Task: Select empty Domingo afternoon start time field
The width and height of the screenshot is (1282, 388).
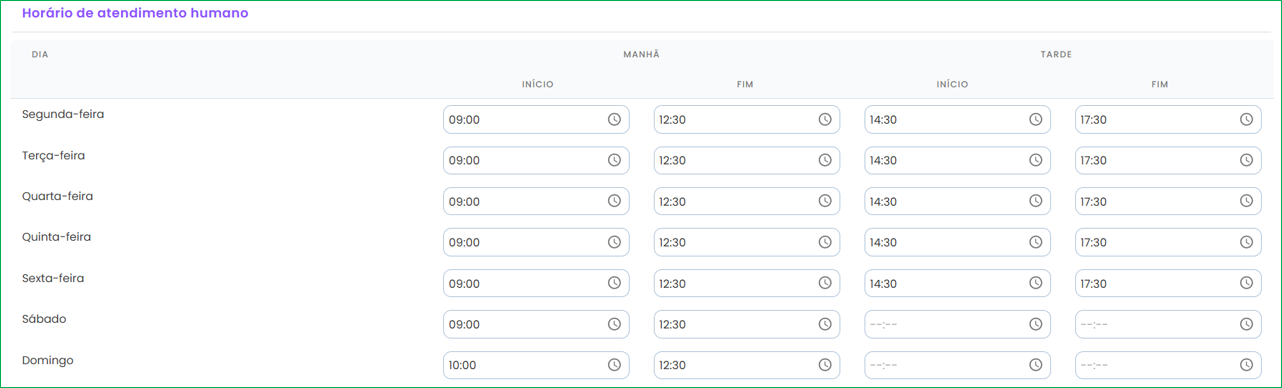Action: (957, 365)
